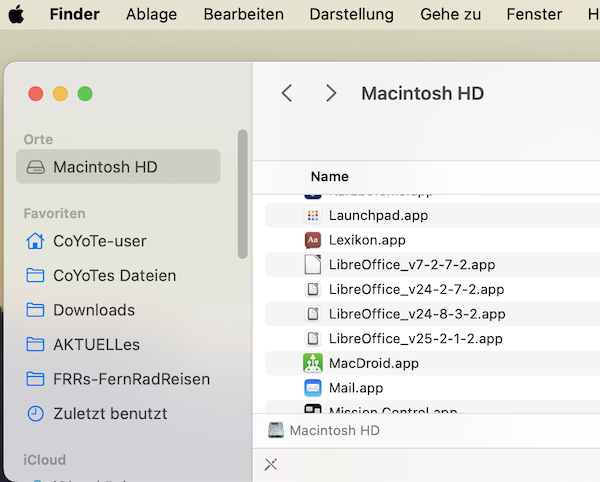Select LibreOffice_v7-2-7-2.app

tap(432, 265)
